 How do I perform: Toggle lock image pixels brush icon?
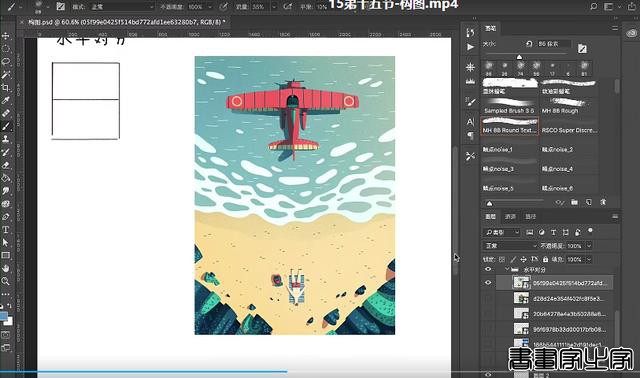513,259
